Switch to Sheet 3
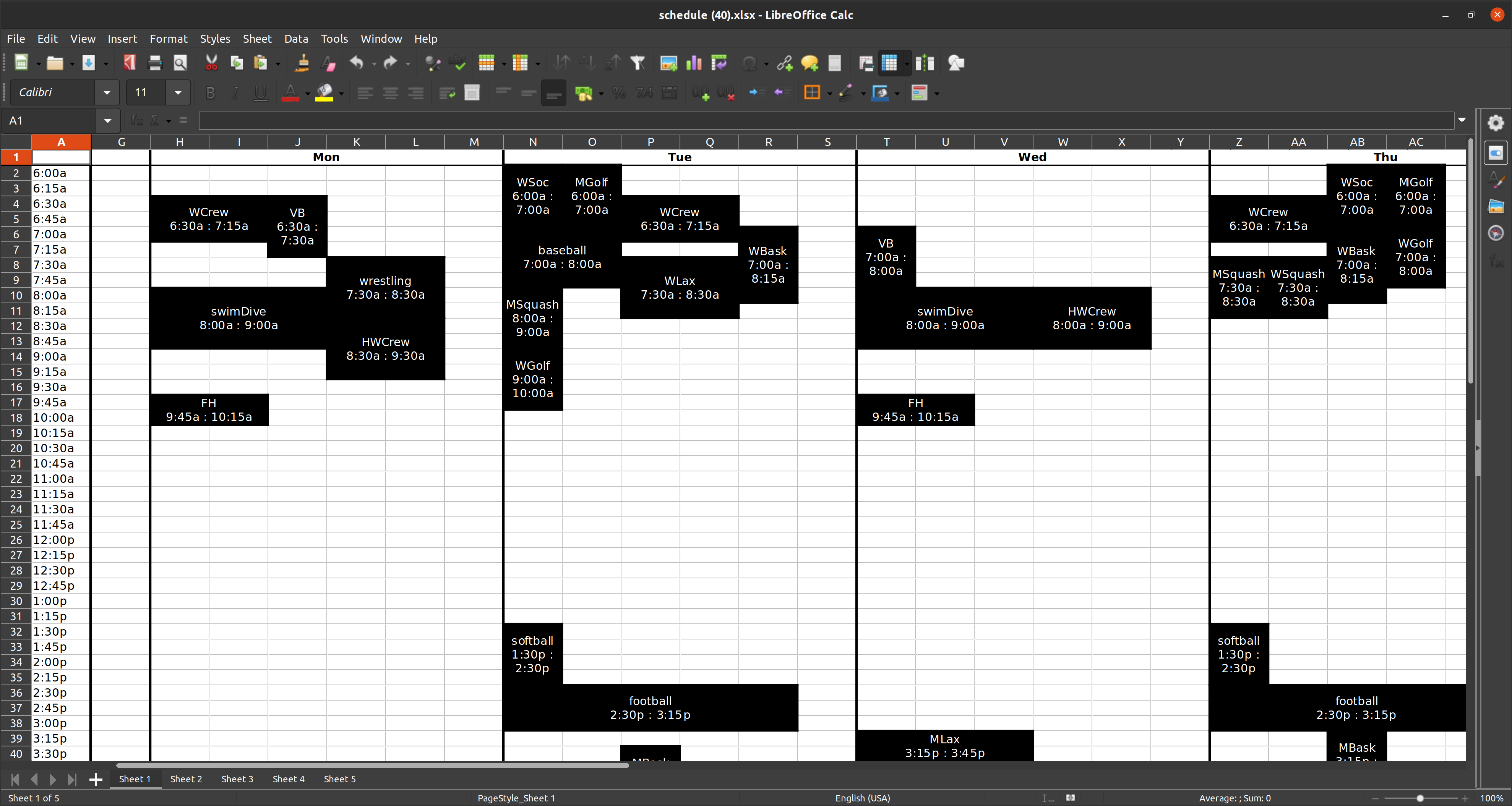This screenshot has width=1512, height=806. click(x=237, y=779)
